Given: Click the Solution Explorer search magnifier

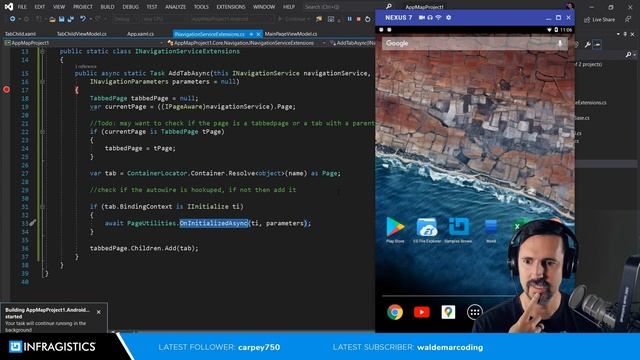Looking at the screenshot, I should tap(629, 54).
